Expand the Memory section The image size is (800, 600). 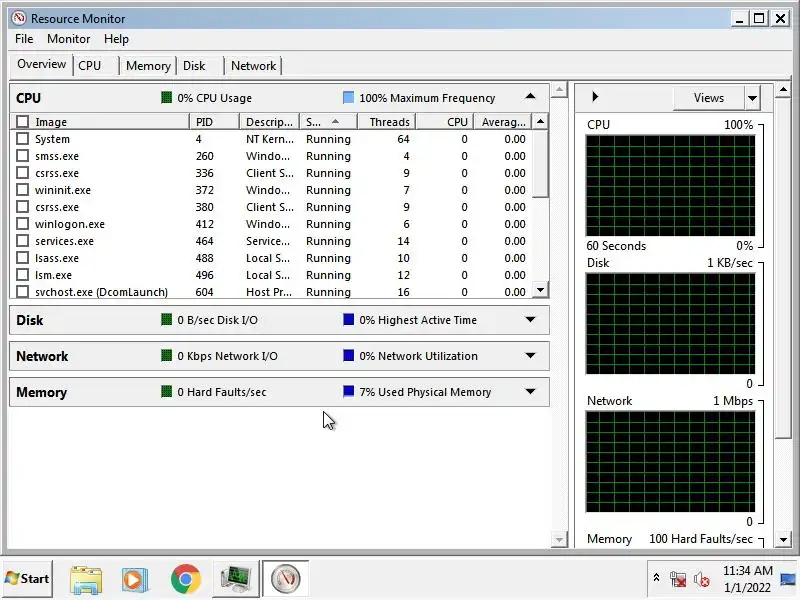530,391
